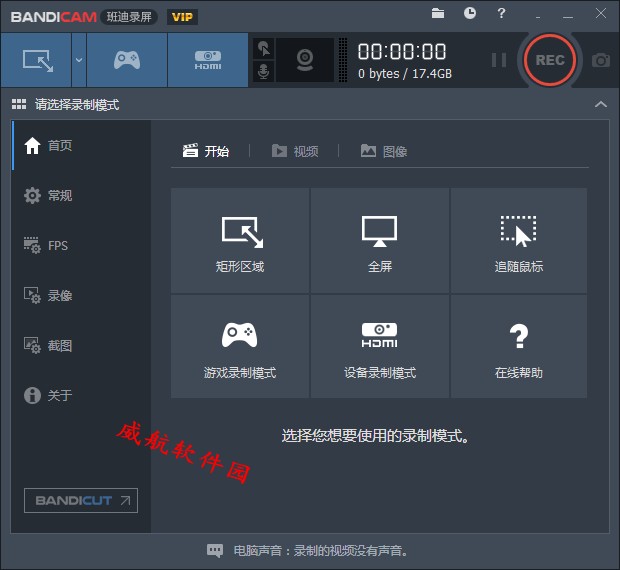620x570 pixels.
Task: Click the BANDICAM logo
Action: pyautogui.click(x=54, y=17)
